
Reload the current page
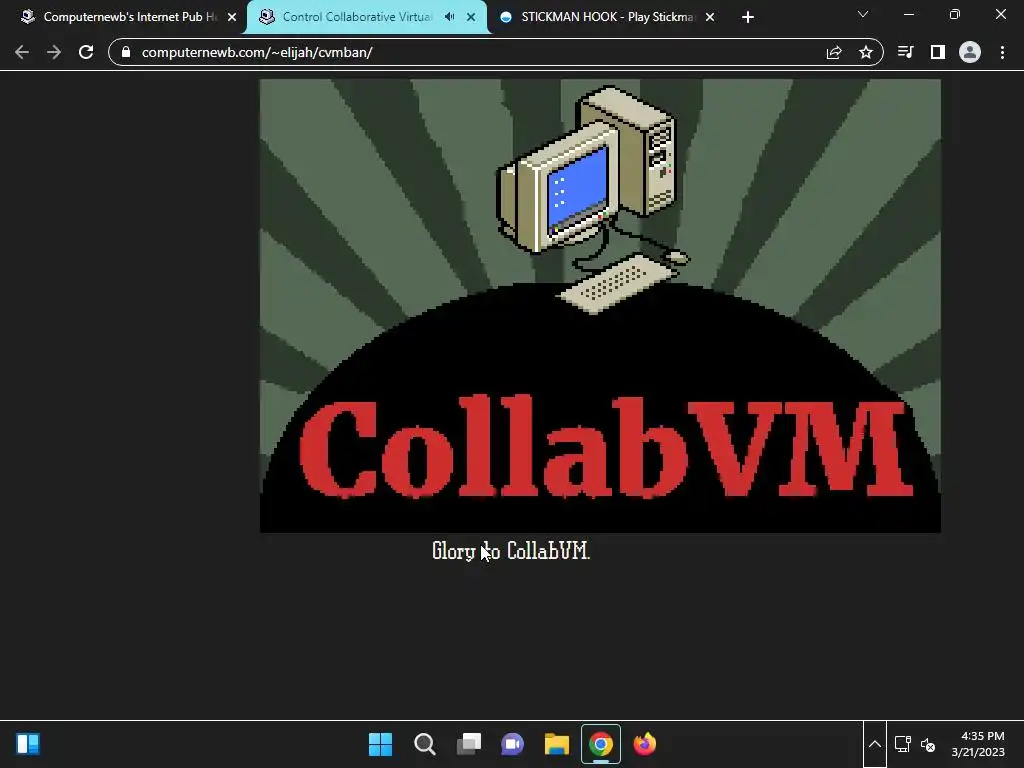pyautogui.click(x=86, y=52)
